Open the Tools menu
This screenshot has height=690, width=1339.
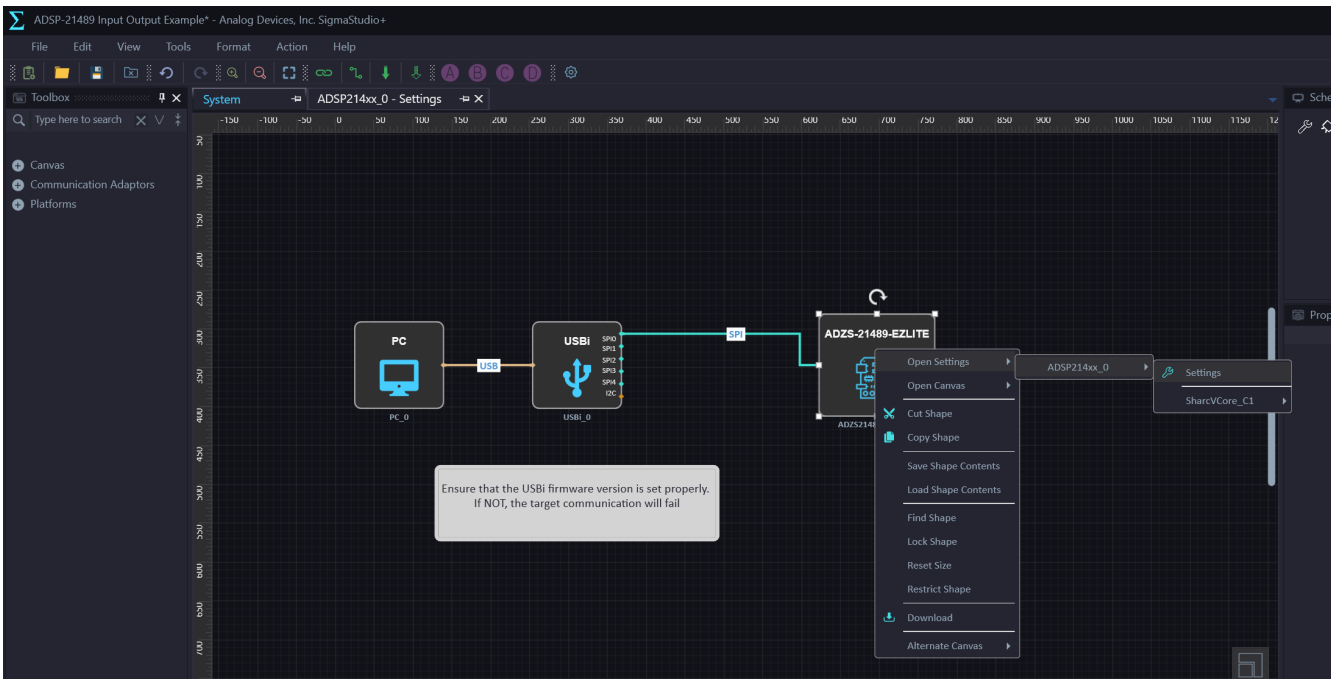[x=178, y=47]
